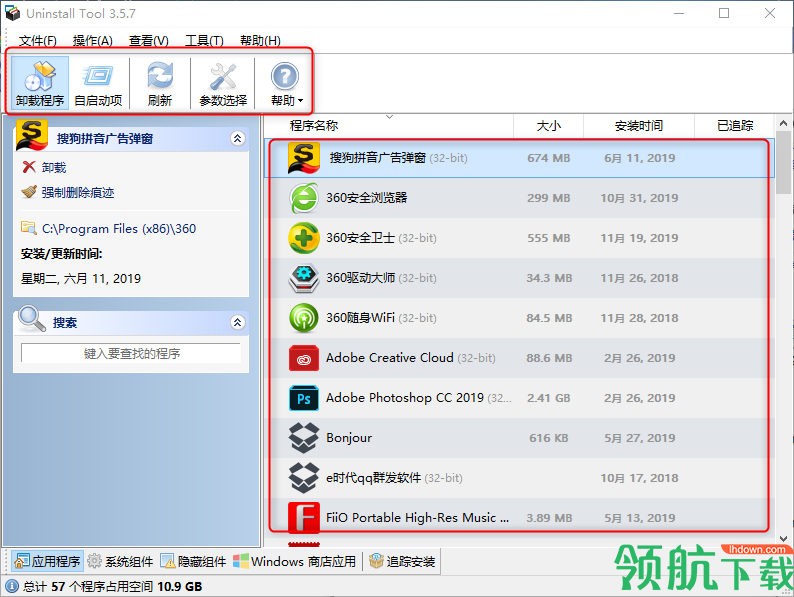Click the red X uninstall icon
The image size is (794, 597).
(29, 167)
